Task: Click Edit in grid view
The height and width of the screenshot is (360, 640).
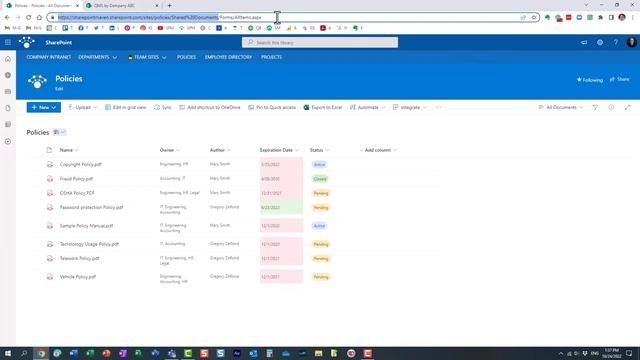Action: tap(125, 107)
